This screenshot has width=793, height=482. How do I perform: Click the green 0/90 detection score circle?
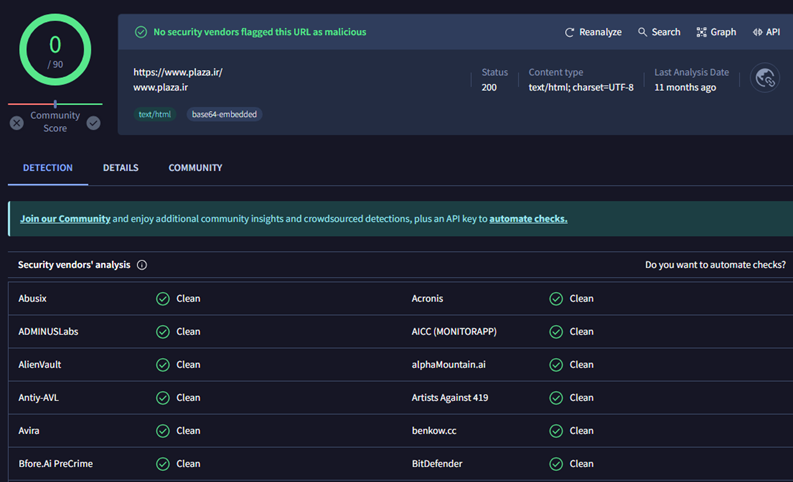click(x=55, y=50)
